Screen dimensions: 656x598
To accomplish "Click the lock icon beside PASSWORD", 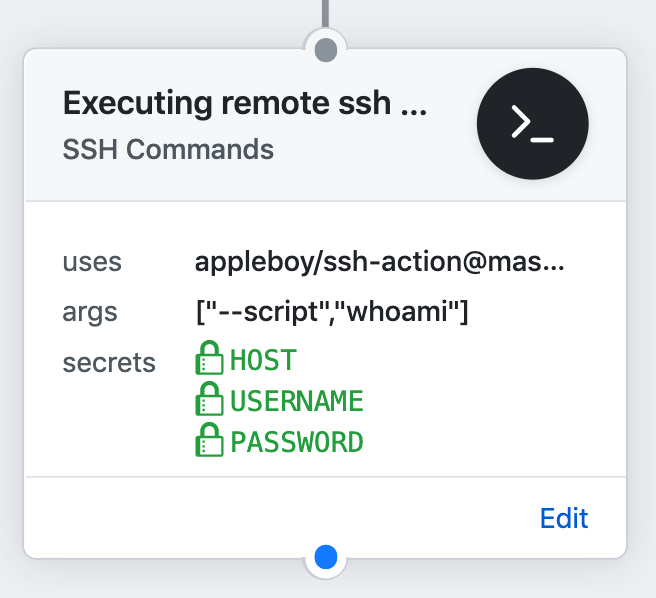I will tap(209, 441).
